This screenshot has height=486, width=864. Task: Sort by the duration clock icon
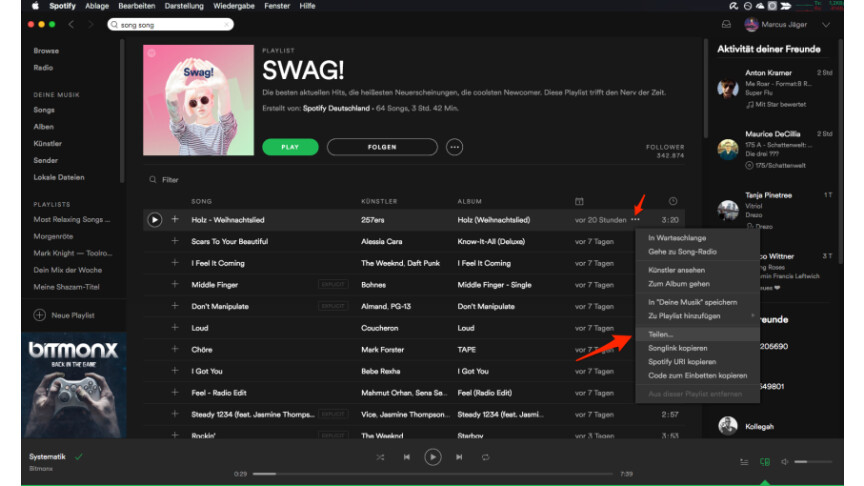[673, 201]
